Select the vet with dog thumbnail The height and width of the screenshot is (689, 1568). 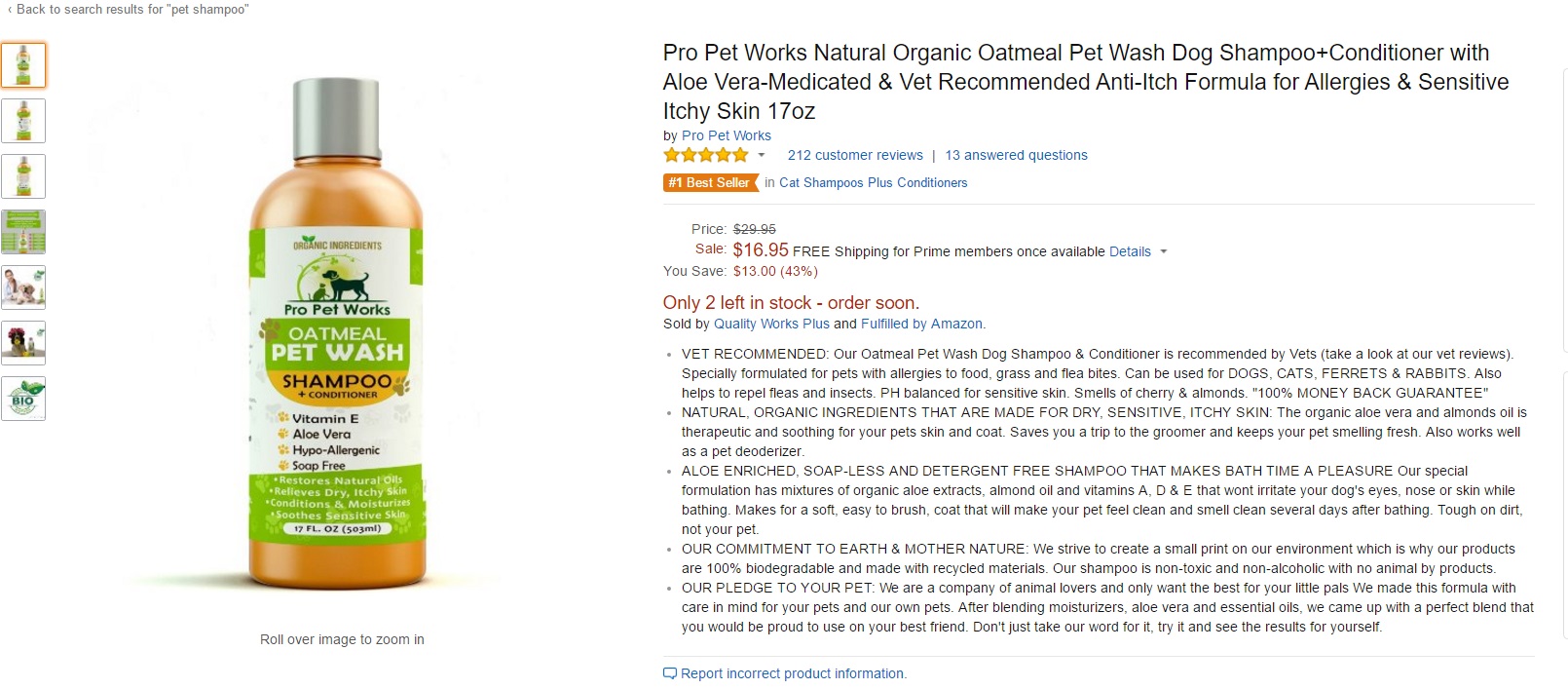click(23, 287)
